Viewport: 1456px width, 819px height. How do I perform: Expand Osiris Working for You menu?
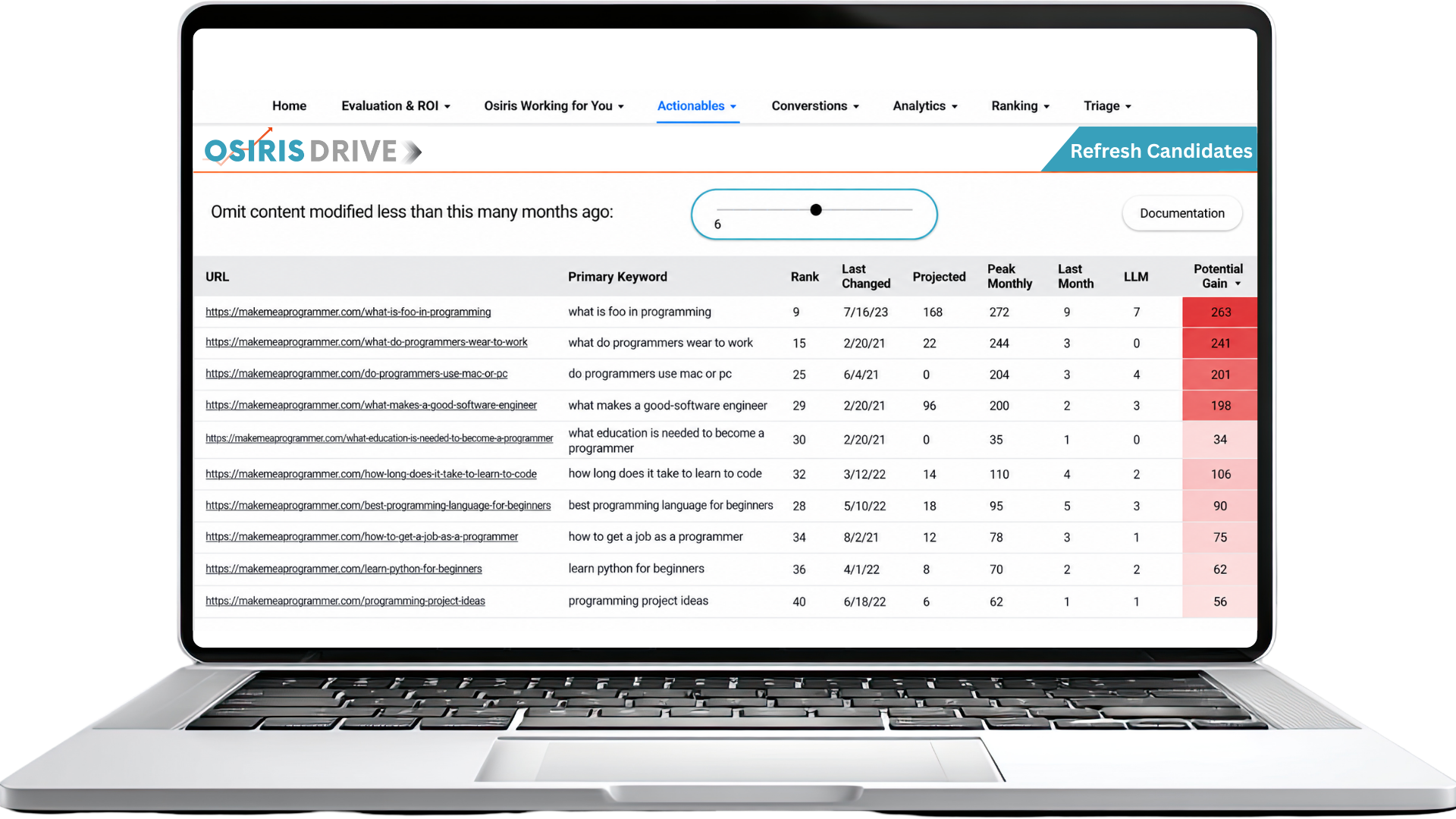(554, 106)
